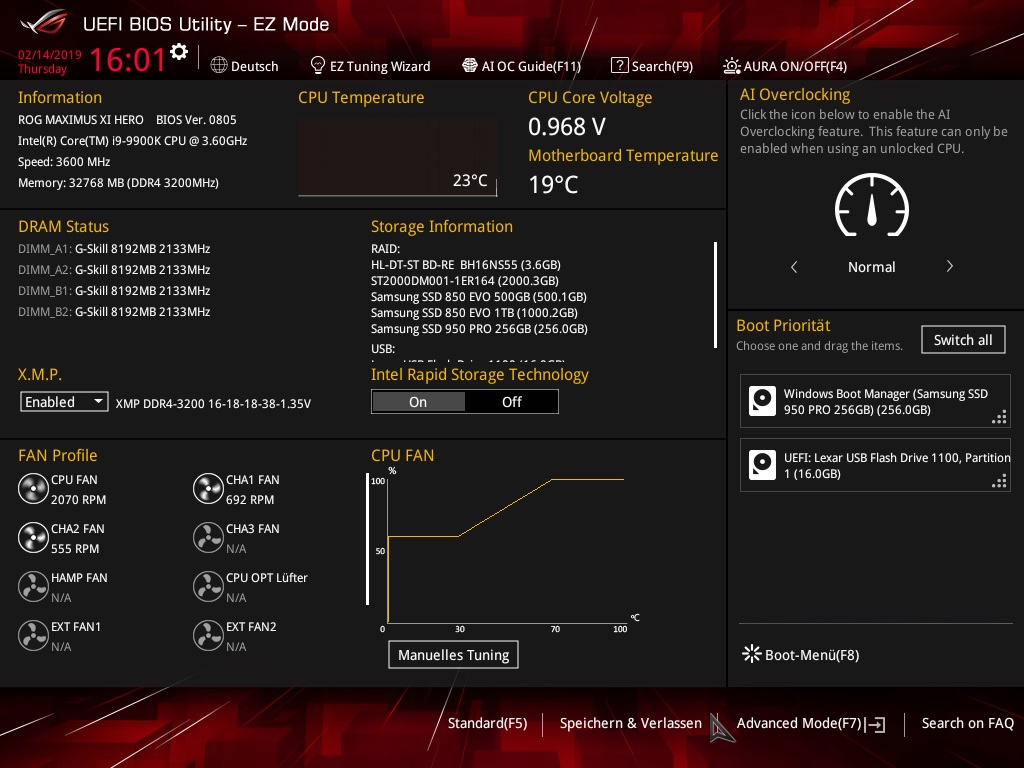This screenshot has width=1024, height=768.
Task: Switch to previous AI Overclocking mode arrow
Action: (794, 266)
